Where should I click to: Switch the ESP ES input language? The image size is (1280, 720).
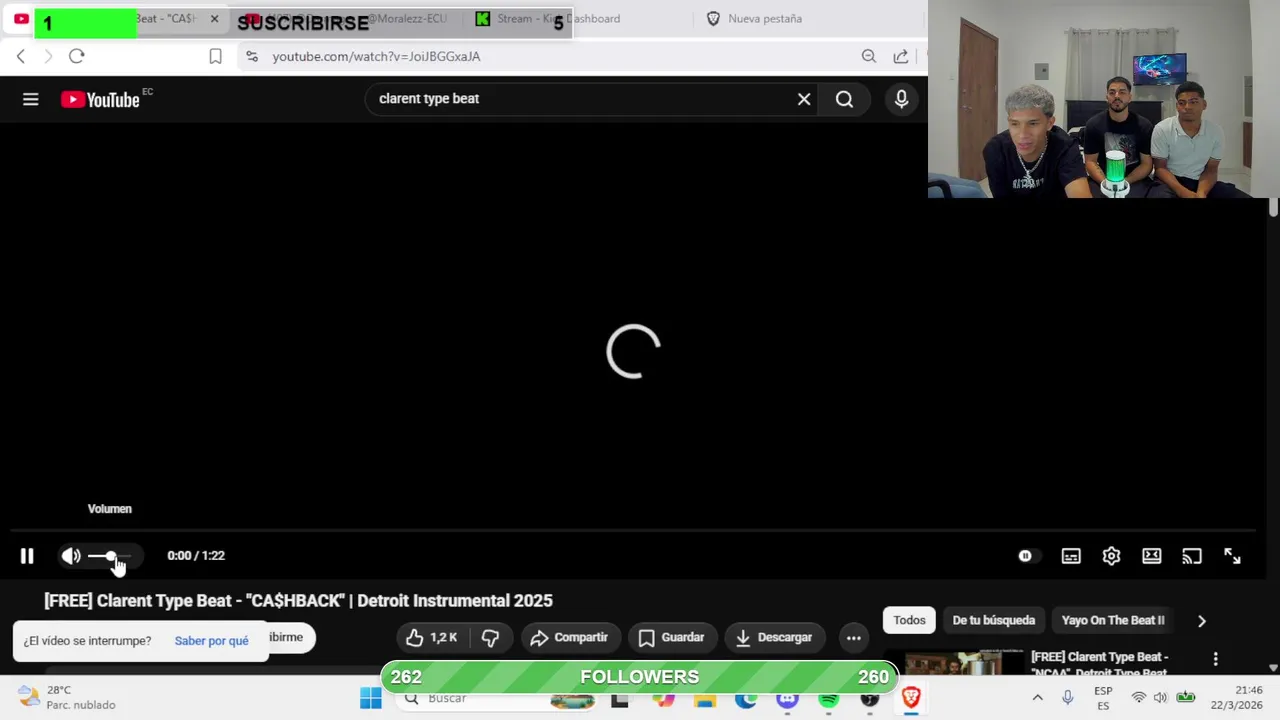click(1103, 698)
